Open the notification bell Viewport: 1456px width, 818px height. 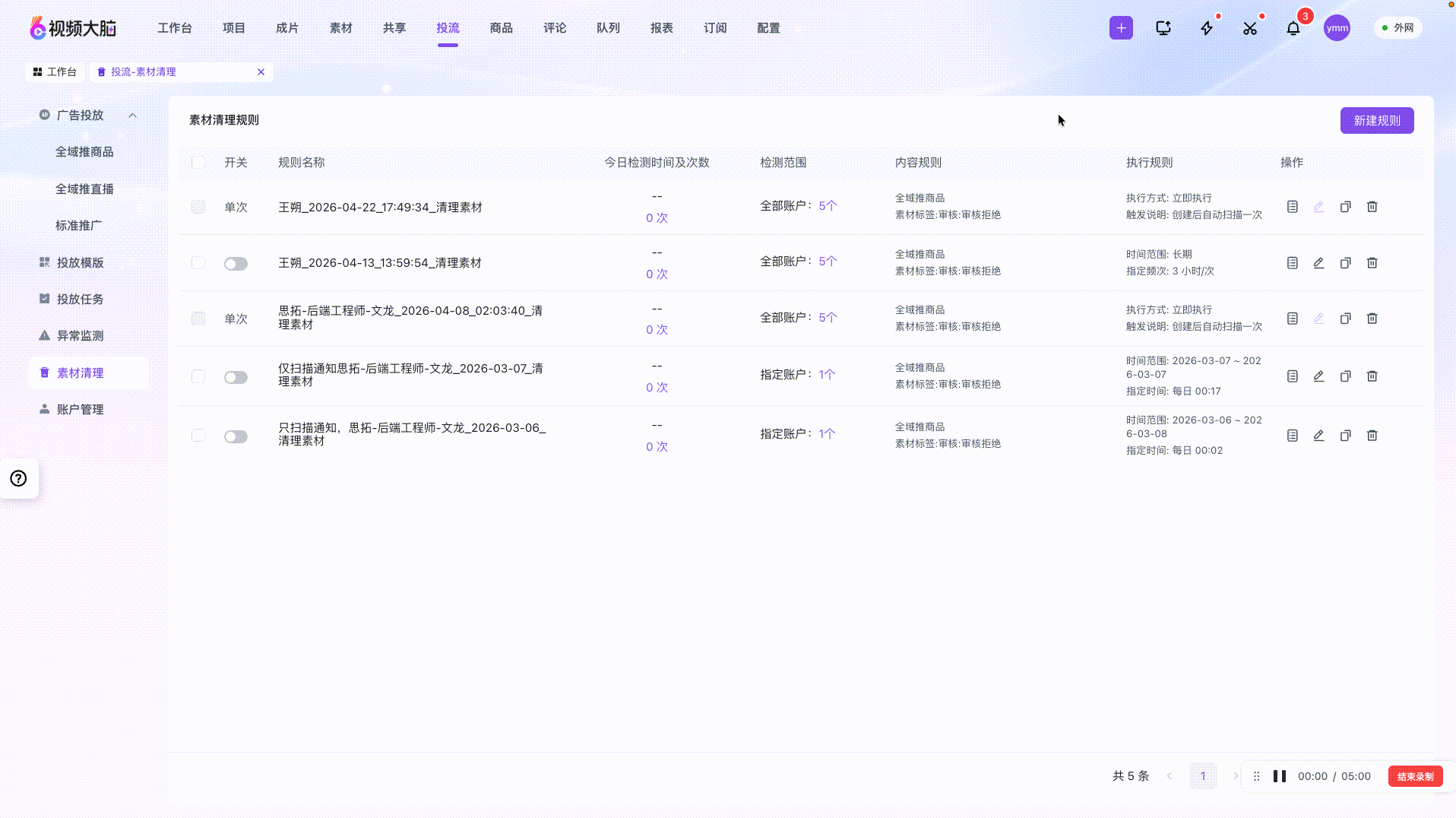(x=1293, y=28)
